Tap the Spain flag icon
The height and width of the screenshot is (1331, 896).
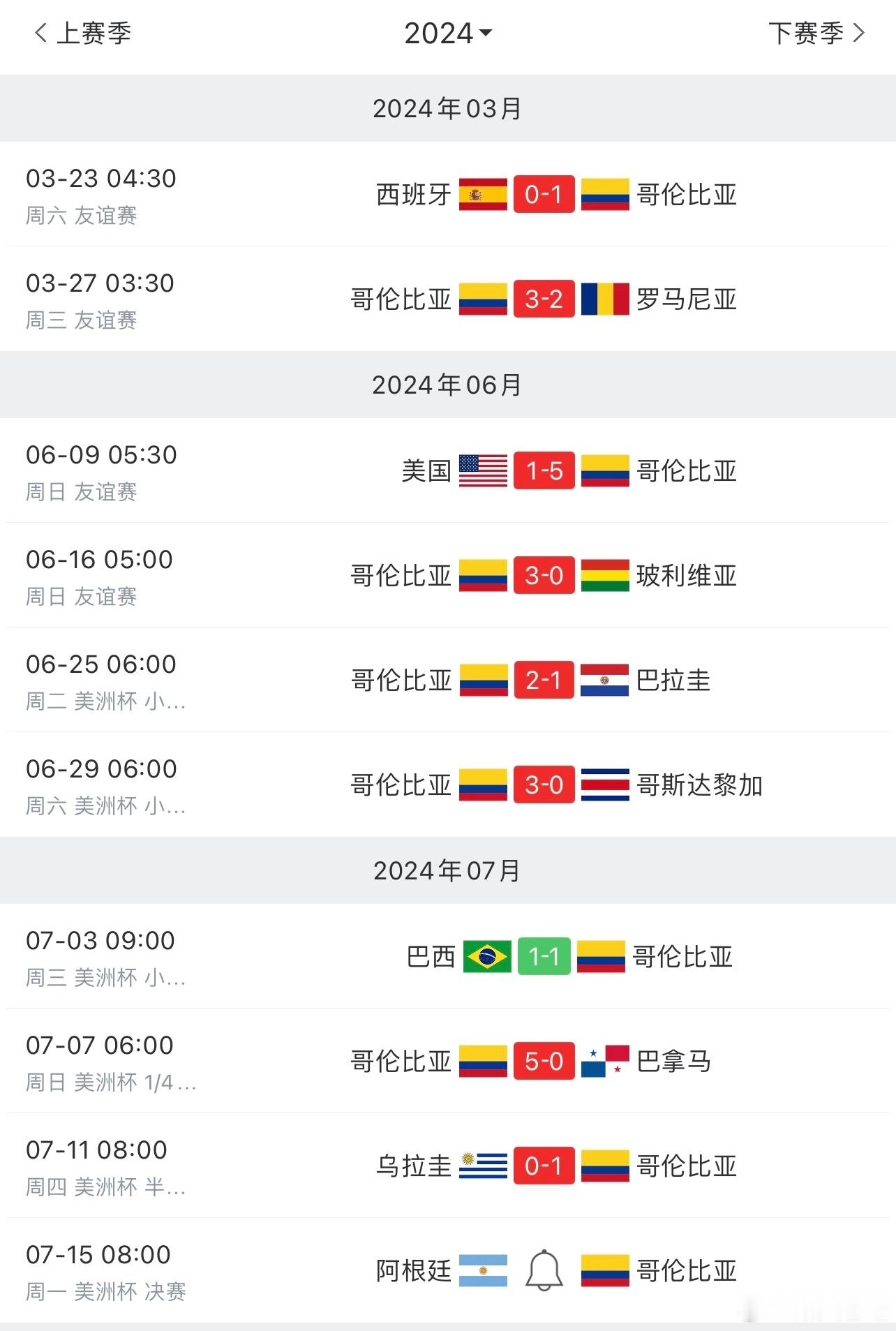pyautogui.click(x=483, y=194)
